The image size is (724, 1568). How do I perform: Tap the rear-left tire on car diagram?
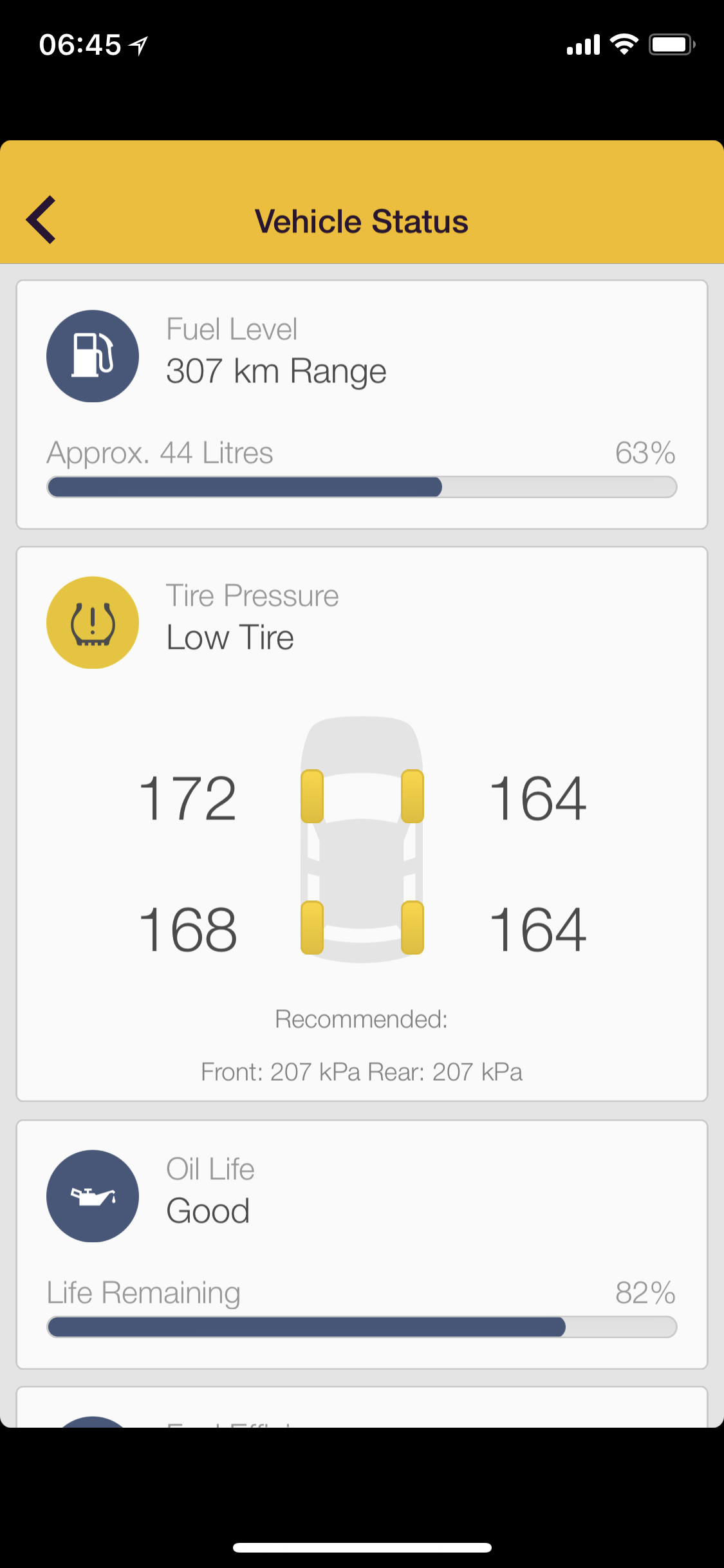(312, 928)
